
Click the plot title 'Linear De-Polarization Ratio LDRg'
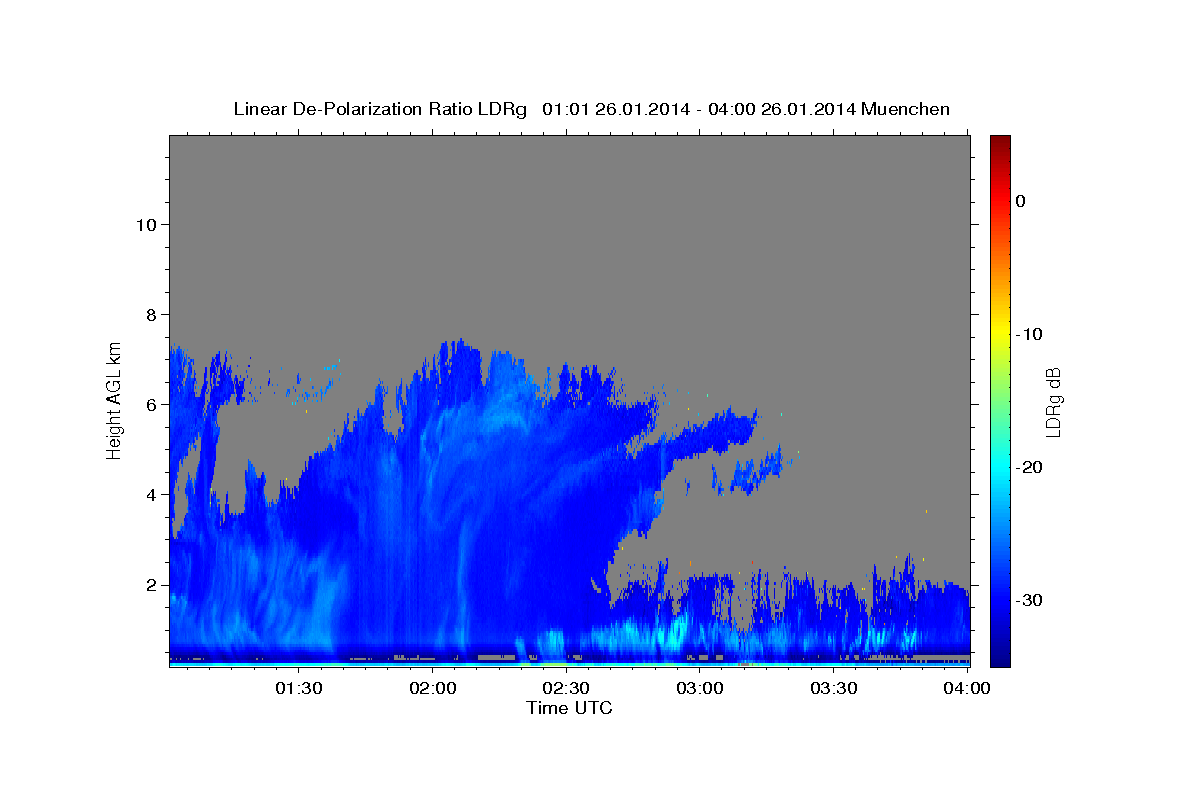(x=380, y=109)
